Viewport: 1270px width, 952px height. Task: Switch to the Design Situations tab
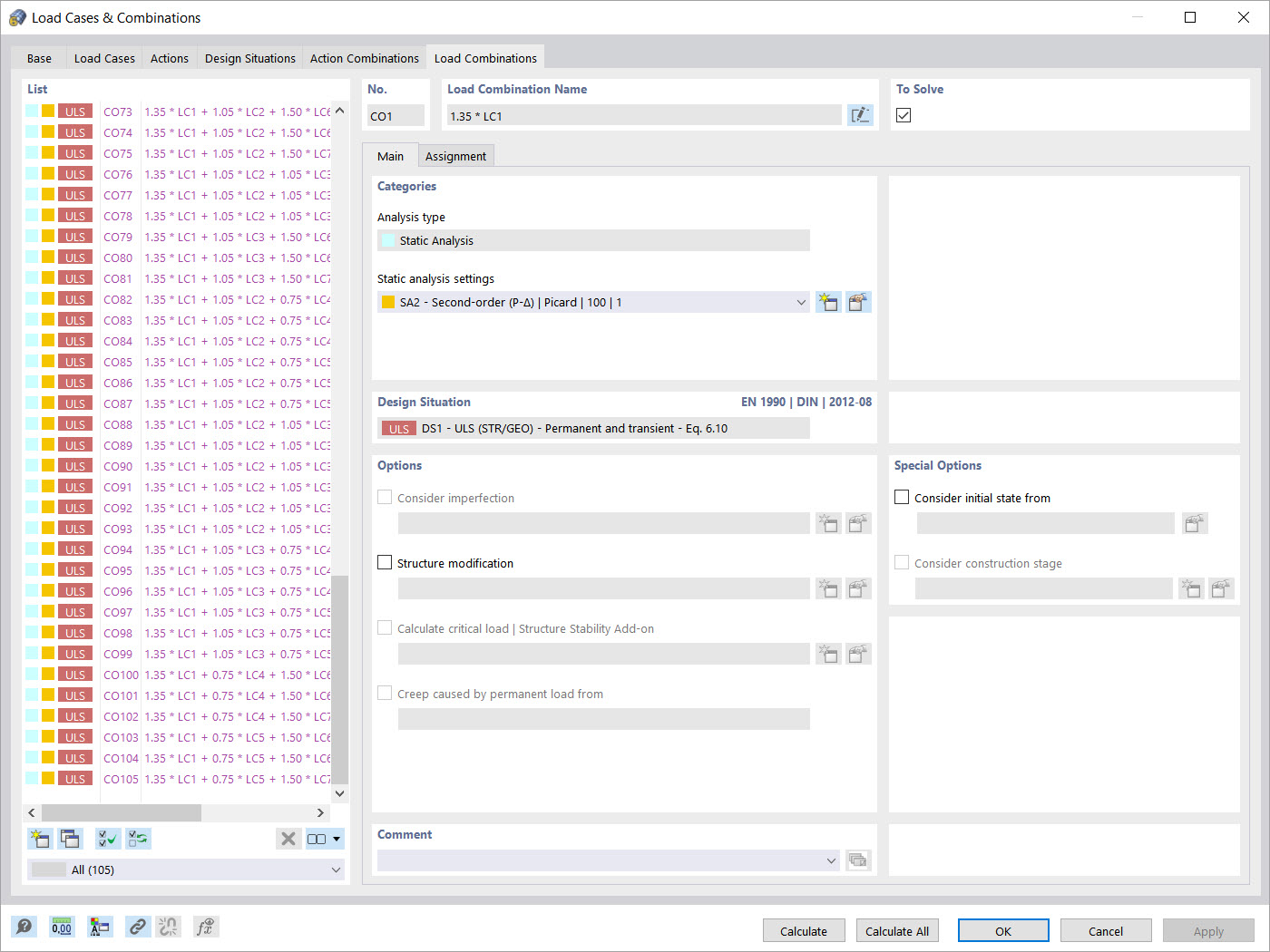tap(250, 58)
